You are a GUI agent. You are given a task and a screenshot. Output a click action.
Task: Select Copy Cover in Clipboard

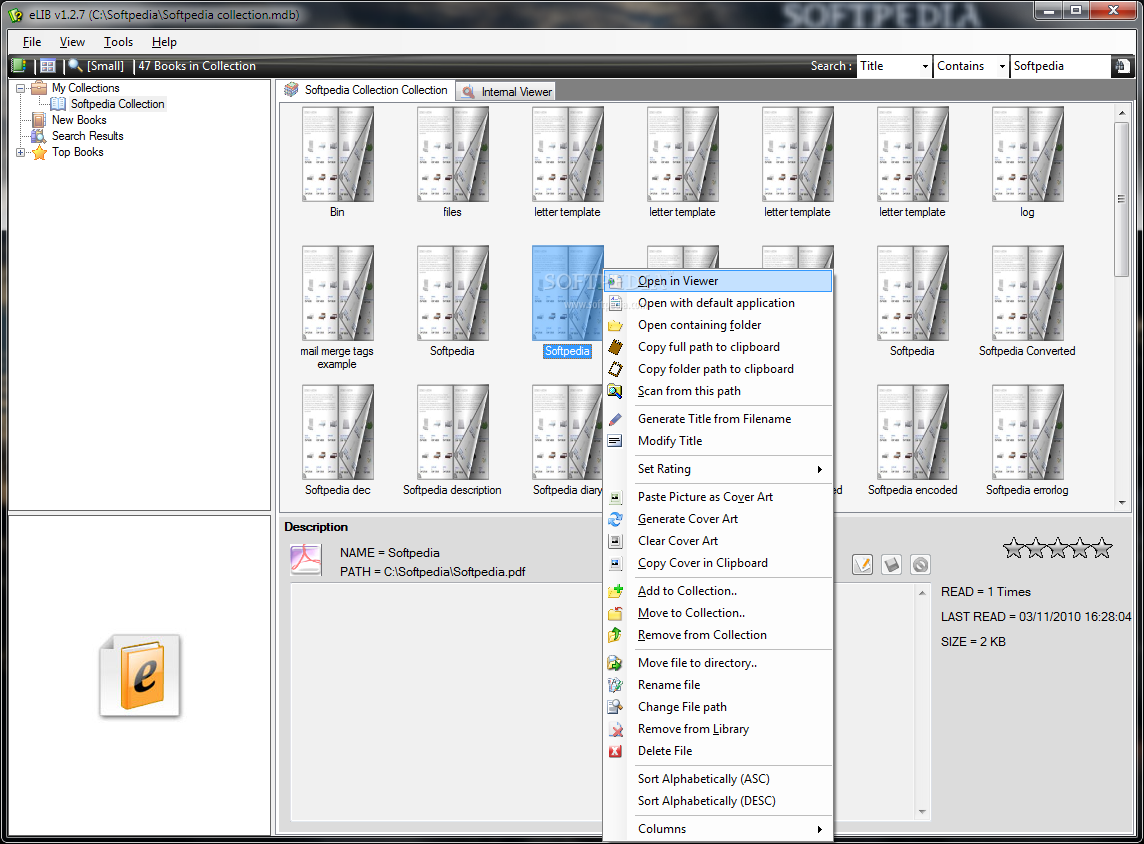(x=718, y=562)
